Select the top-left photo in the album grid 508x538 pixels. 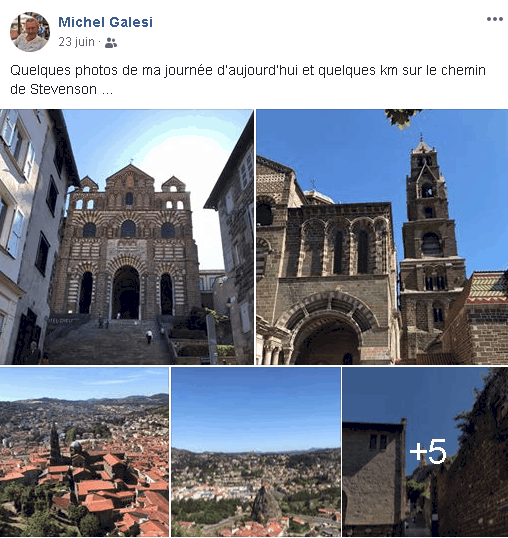(127, 237)
